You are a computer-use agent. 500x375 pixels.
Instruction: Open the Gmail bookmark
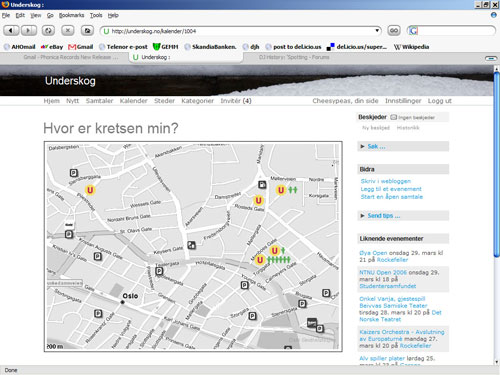click(81, 47)
